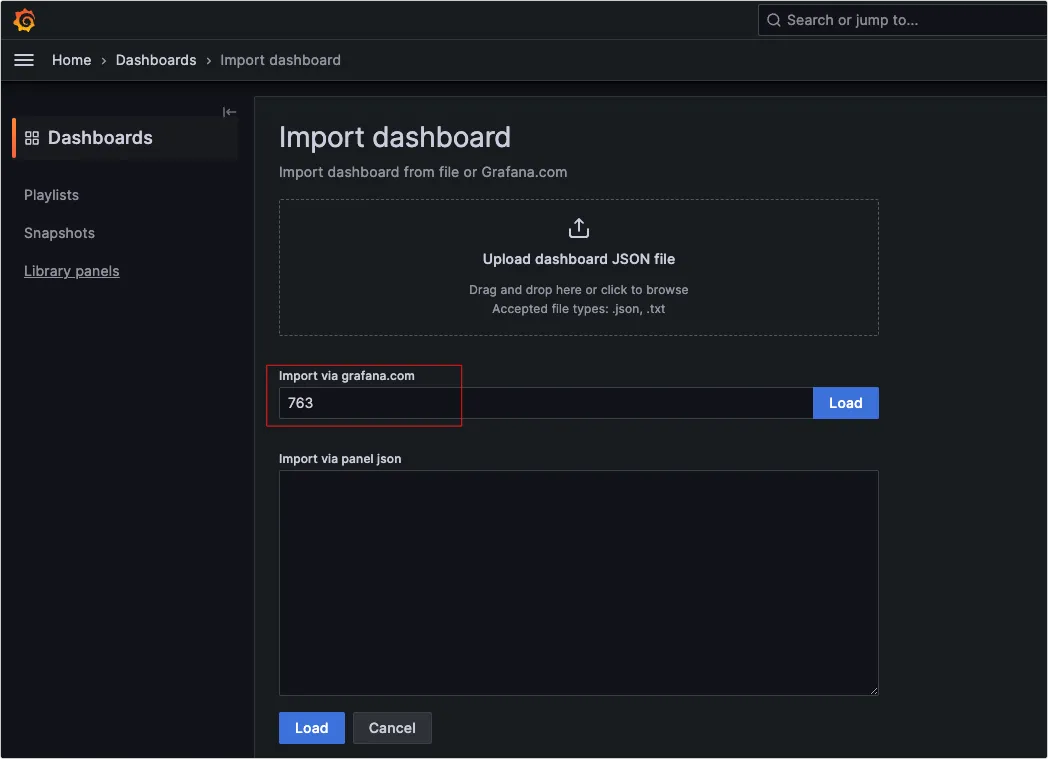The image size is (1048, 759).
Task: Click the magnifier icon in the search bar
Action: click(773, 20)
